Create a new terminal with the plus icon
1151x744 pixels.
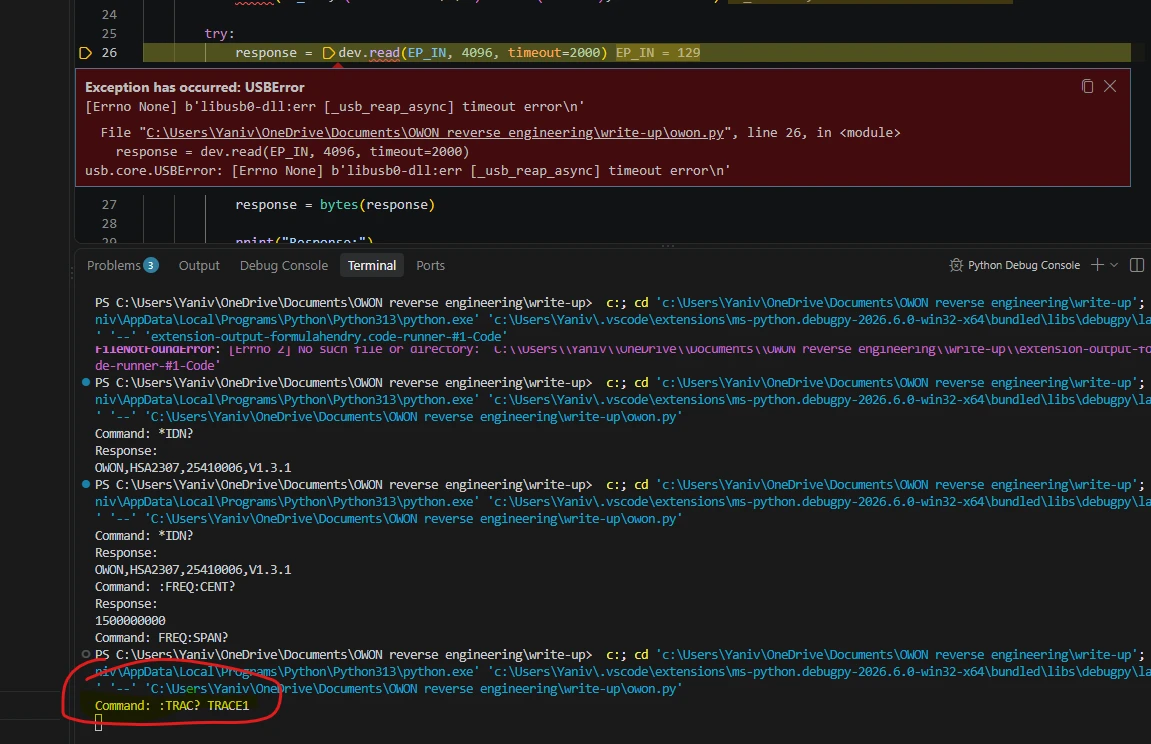(1097, 265)
